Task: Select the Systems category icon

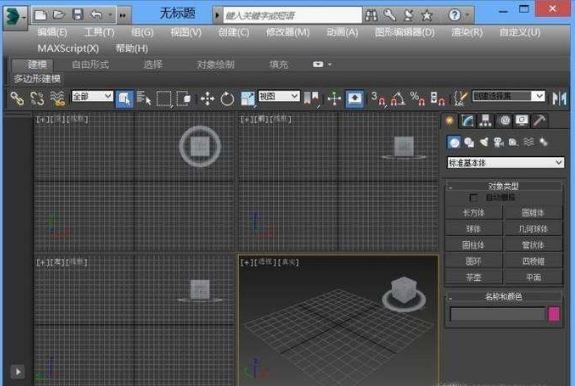Action: pos(543,142)
